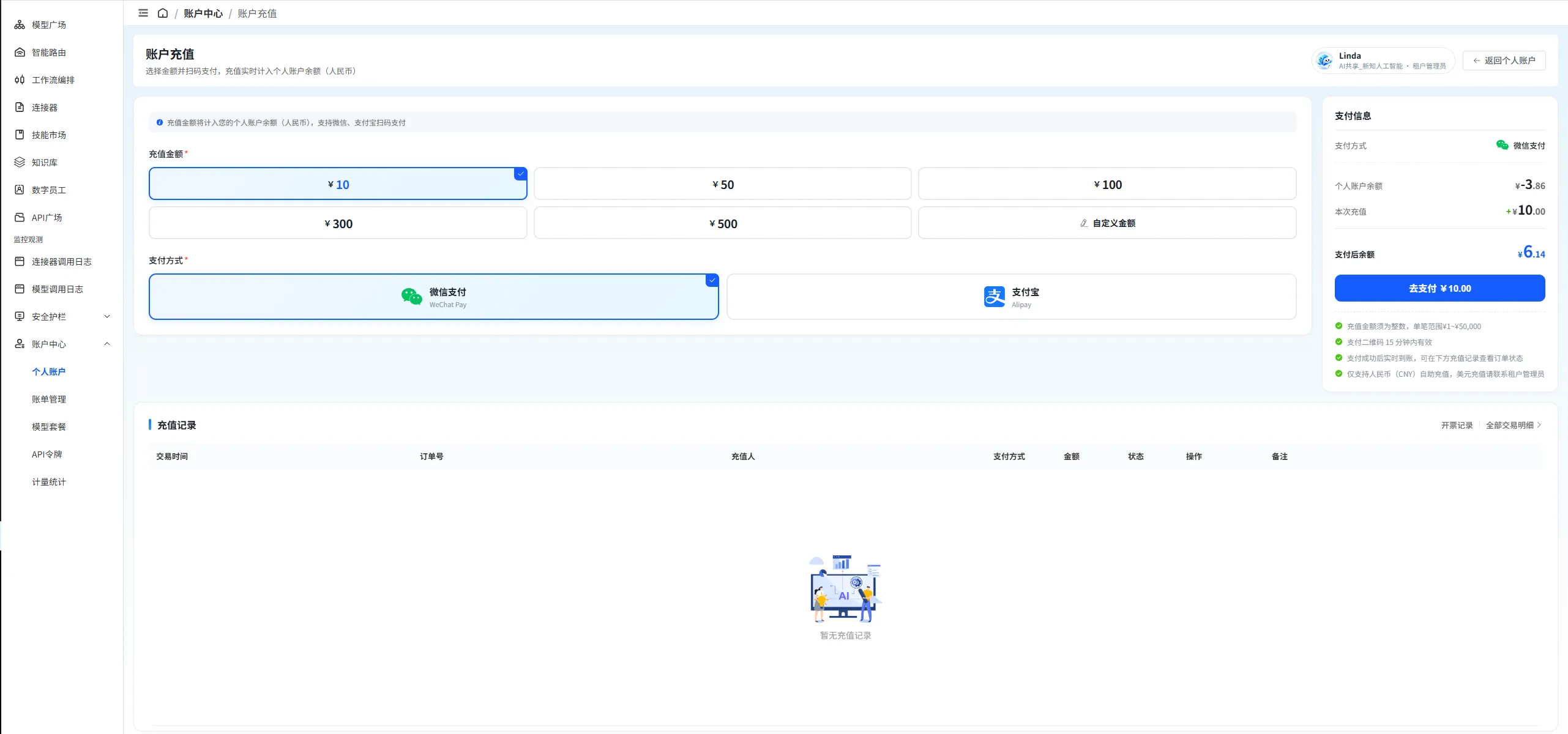This screenshot has width=1568, height=734.
Task: Click the 模型广场 sidebar icon
Action: 20,25
